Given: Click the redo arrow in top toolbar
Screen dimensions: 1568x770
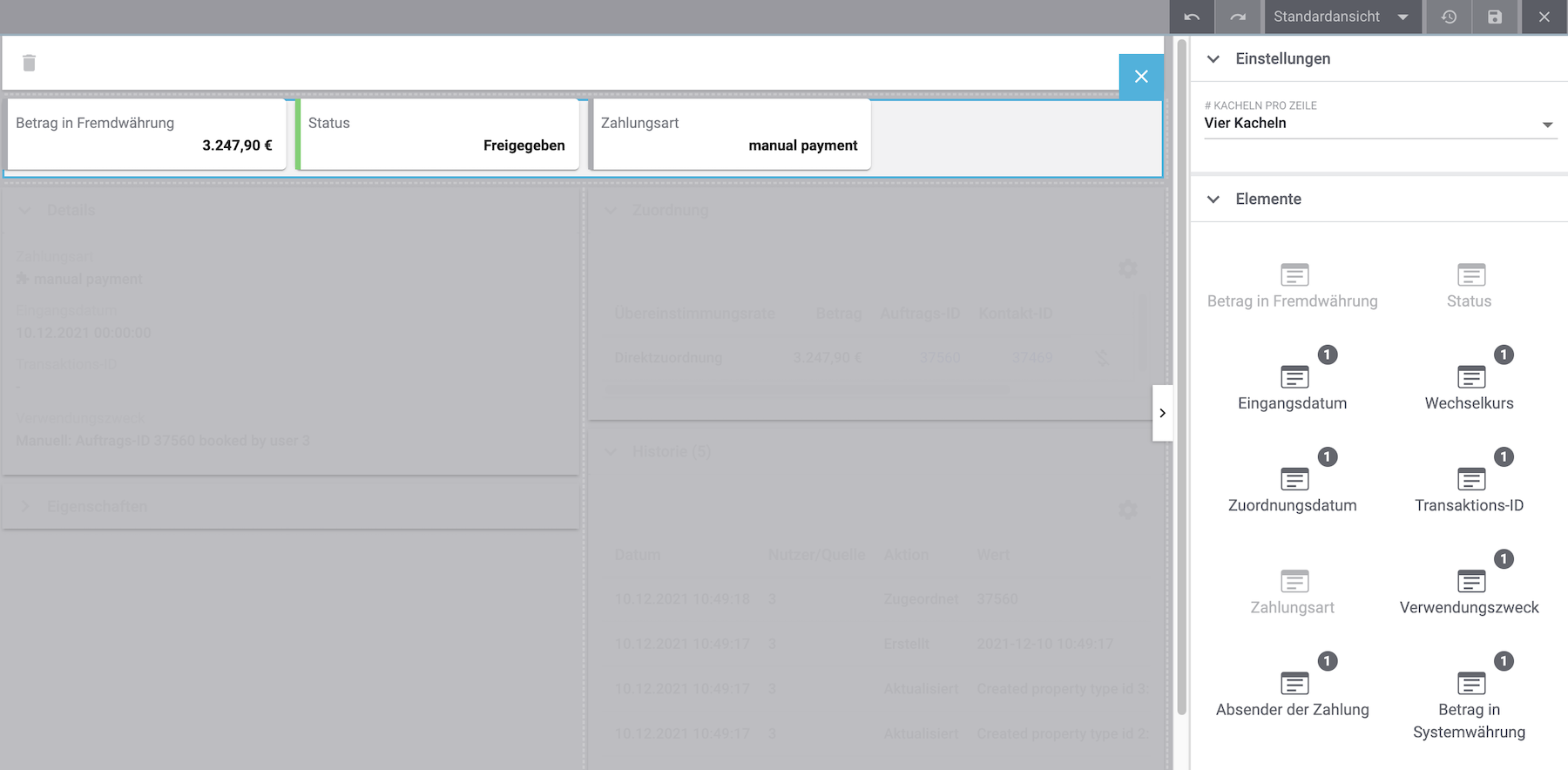Looking at the screenshot, I should [1238, 17].
